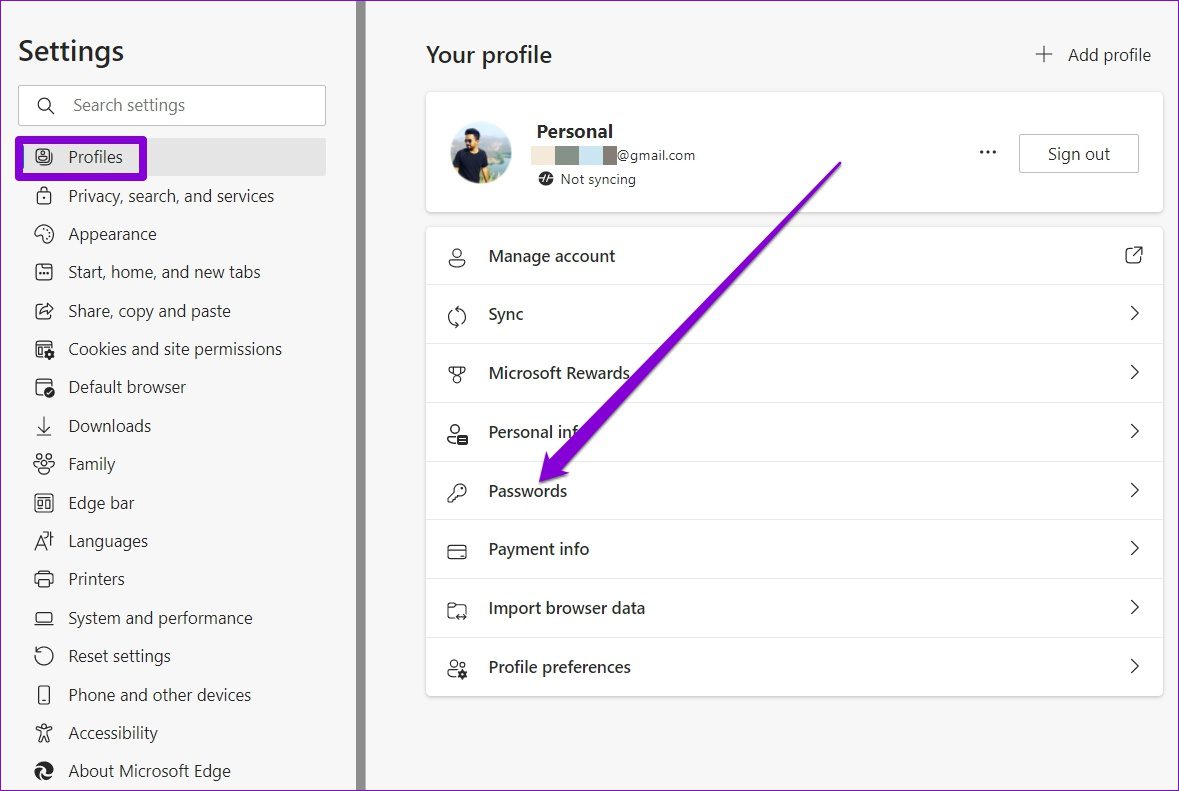Click the Appearance palette icon
The height and width of the screenshot is (791, 1179).
tap(44, 234)
